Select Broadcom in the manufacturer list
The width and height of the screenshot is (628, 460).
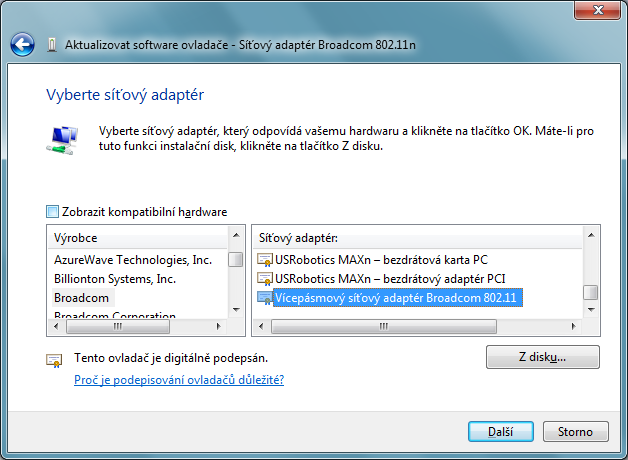pos(82,298)
